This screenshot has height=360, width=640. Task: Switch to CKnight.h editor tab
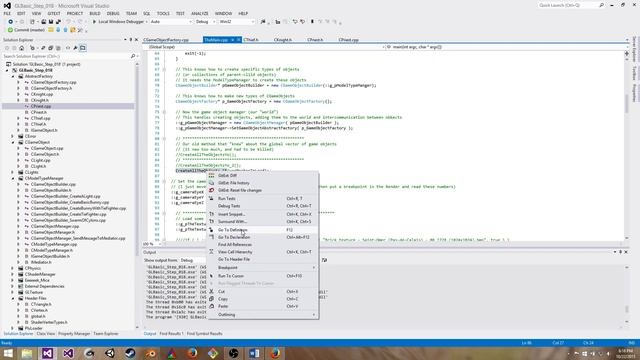point(283,40)
